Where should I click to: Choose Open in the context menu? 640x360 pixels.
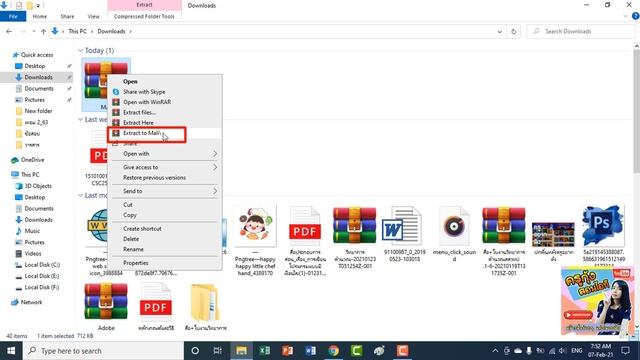click(130, 82)
